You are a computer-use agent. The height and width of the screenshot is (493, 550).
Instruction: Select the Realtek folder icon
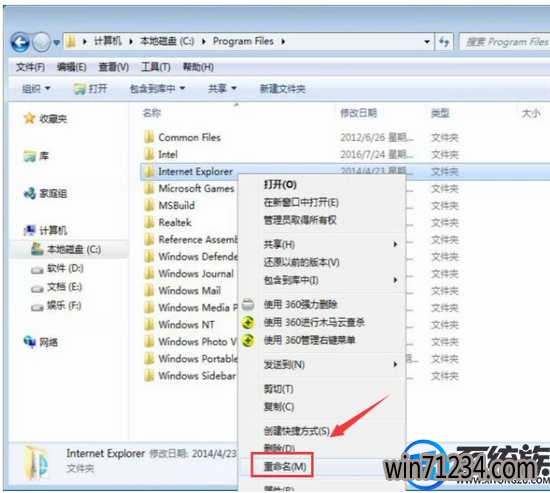pos(149,222)
